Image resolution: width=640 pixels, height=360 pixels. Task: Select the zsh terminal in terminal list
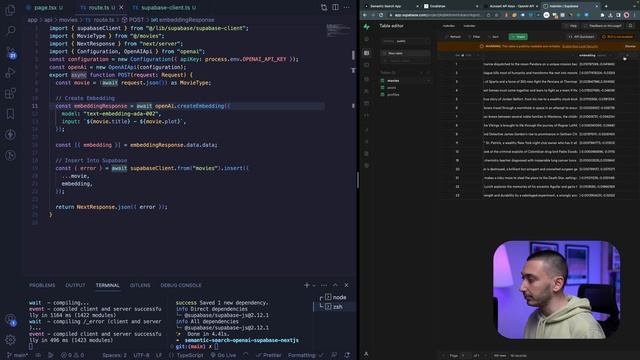[335, 307]
